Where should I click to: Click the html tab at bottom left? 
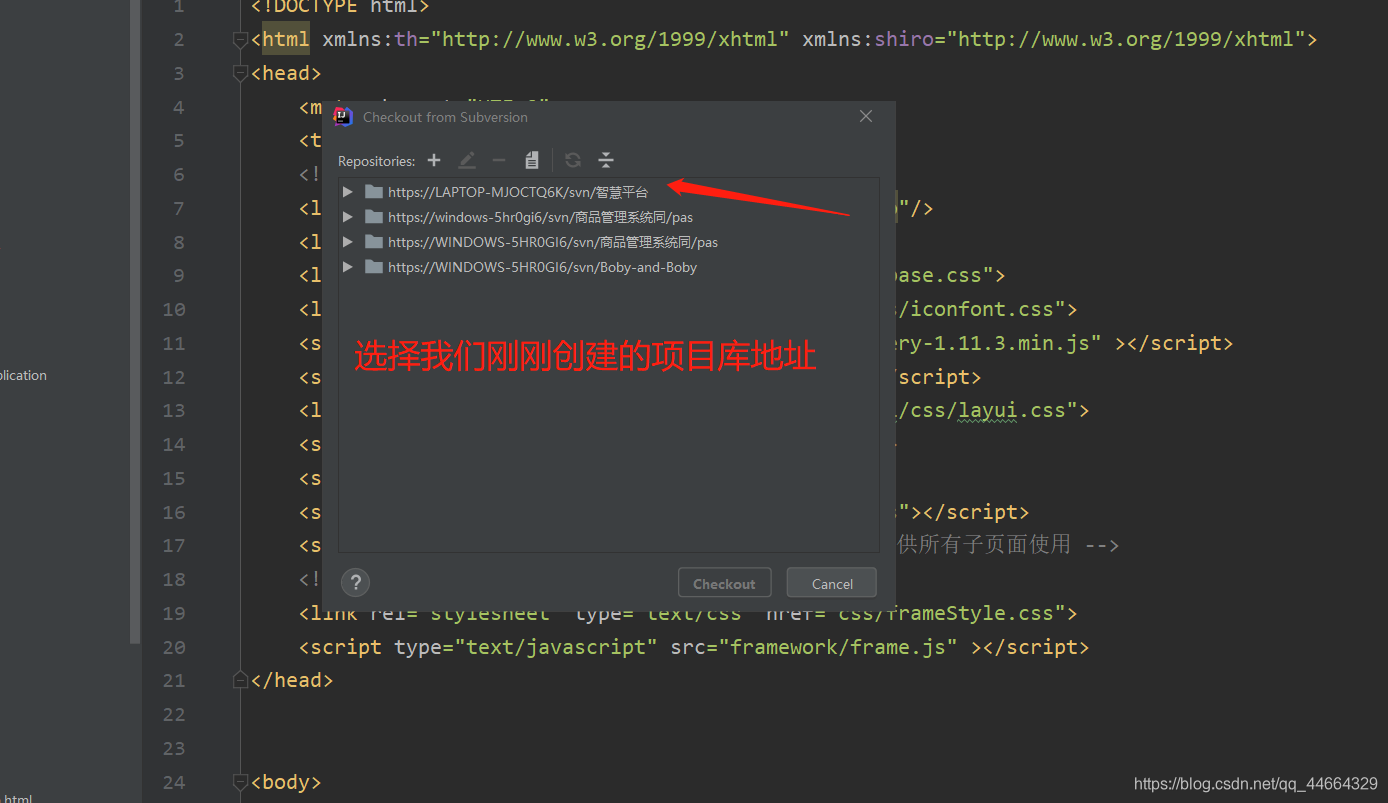click(19, 798)
